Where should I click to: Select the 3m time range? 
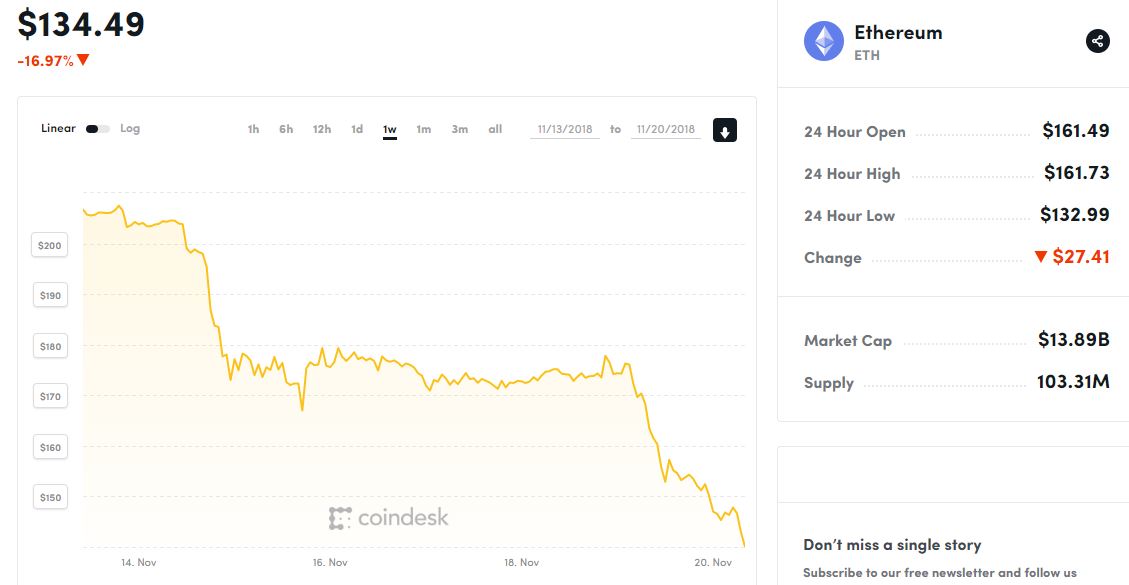click(x=459, y=130)
